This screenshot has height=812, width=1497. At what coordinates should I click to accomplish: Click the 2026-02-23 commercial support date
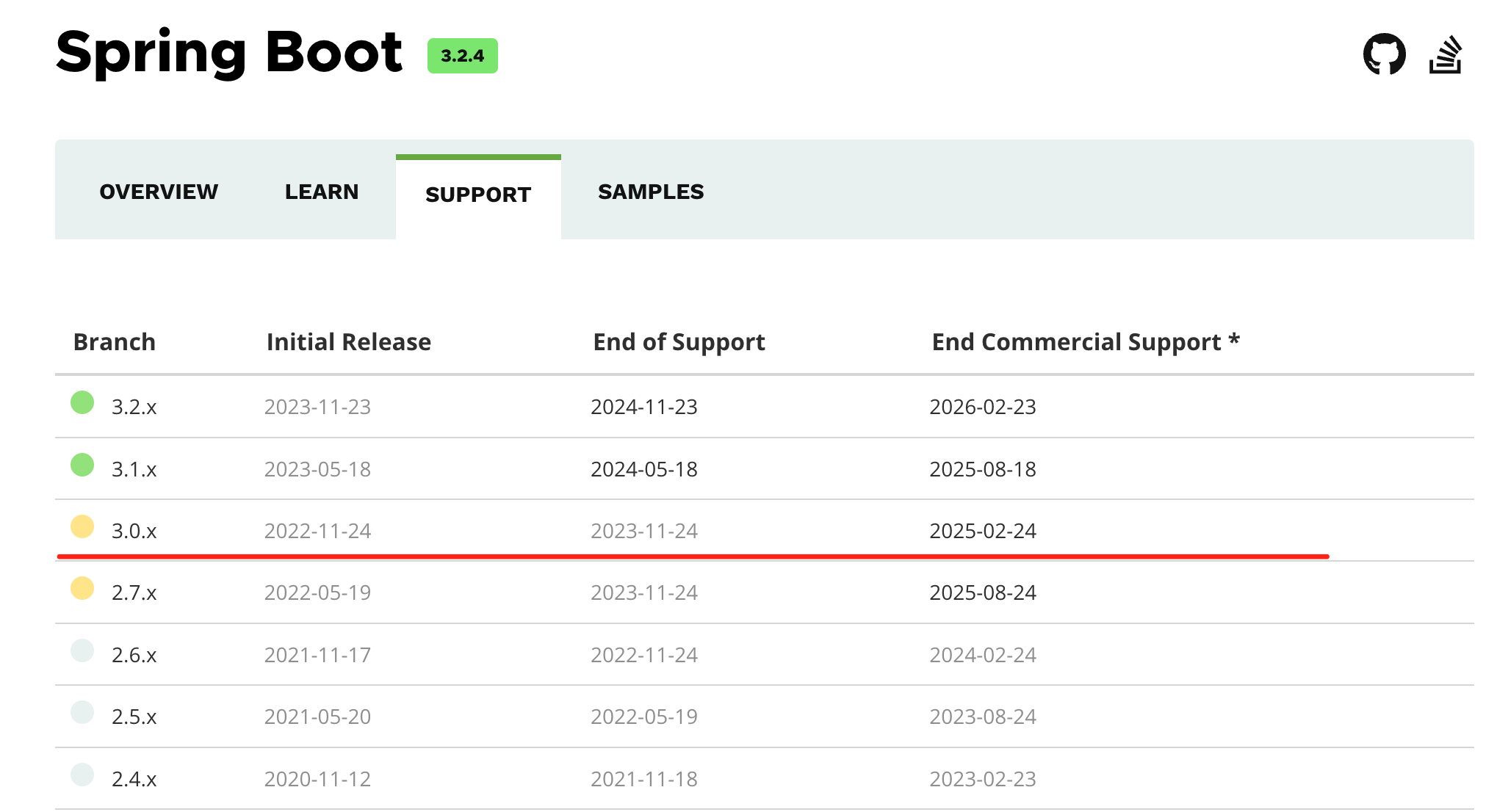(982, 407)
